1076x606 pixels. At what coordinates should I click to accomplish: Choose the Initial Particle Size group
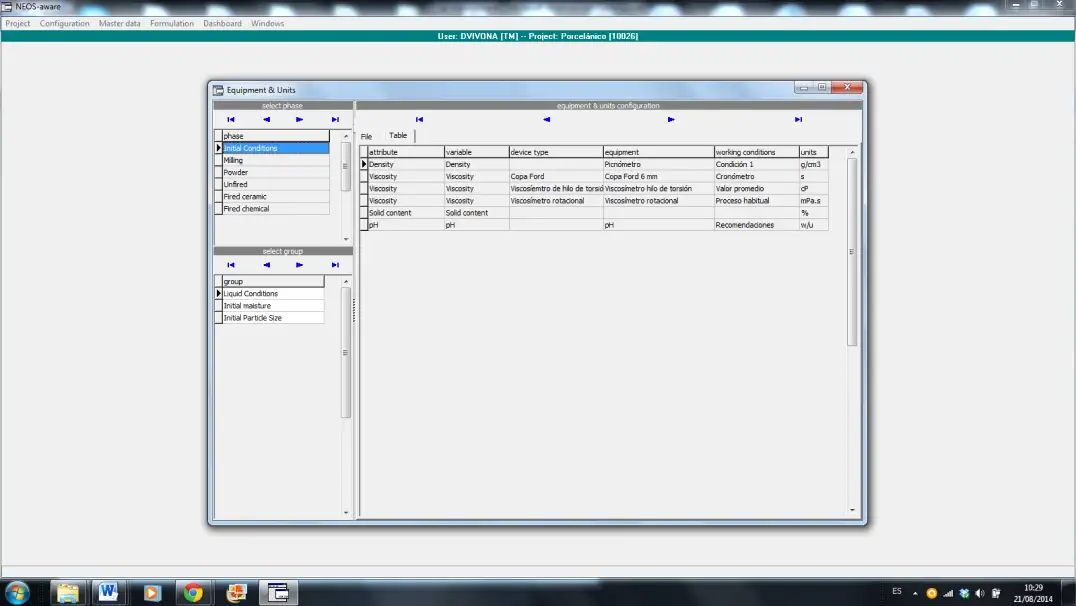(272, 318)
